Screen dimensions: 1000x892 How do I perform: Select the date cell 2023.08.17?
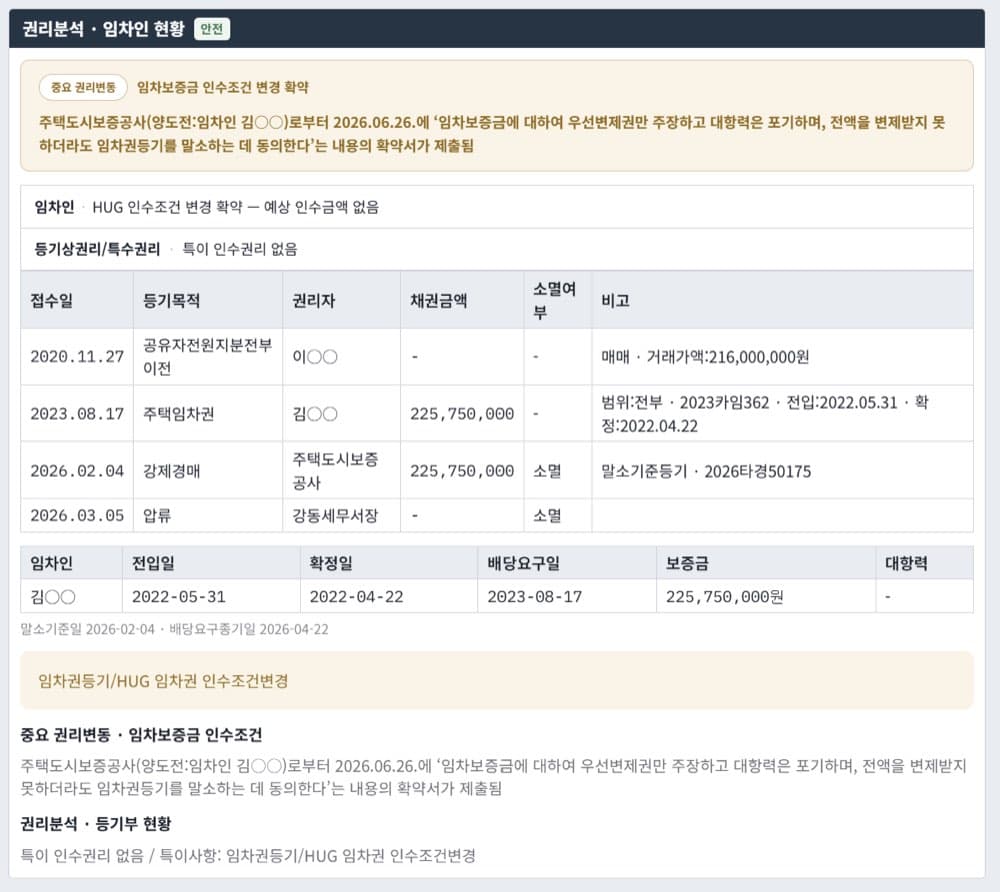(77, 414)
